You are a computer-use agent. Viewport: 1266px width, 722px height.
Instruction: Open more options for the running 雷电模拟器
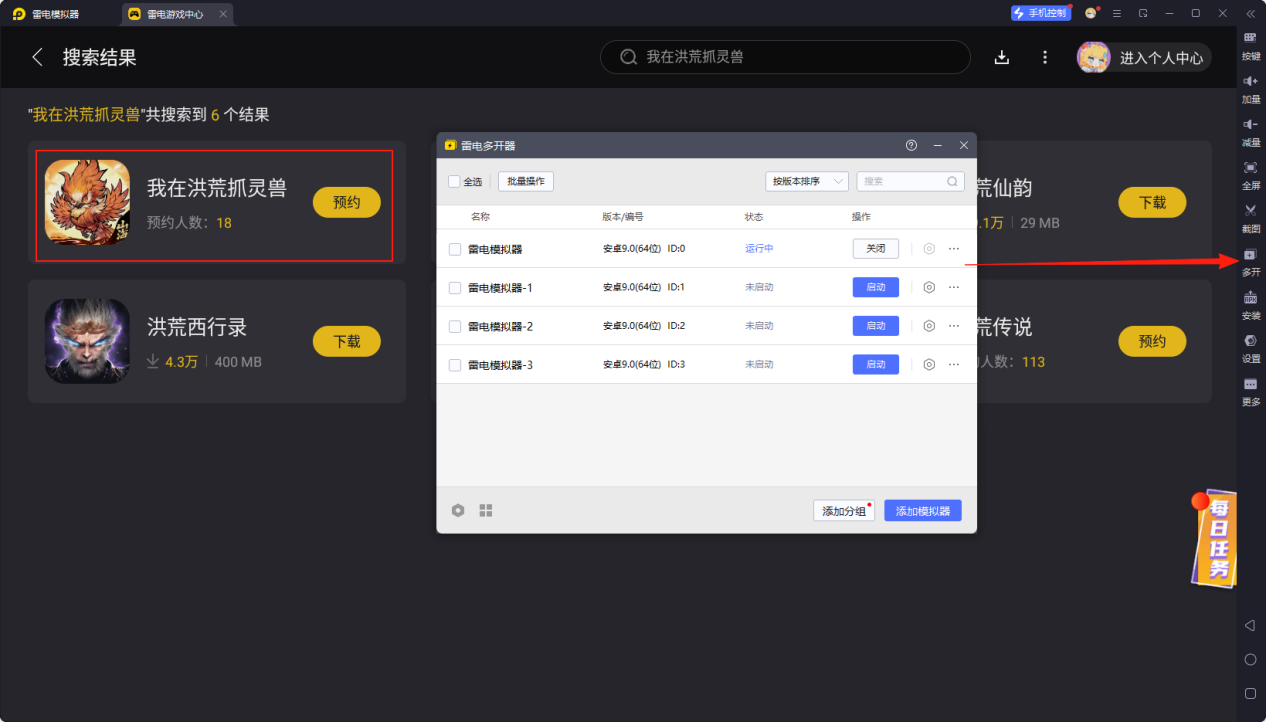click(954, 249)
